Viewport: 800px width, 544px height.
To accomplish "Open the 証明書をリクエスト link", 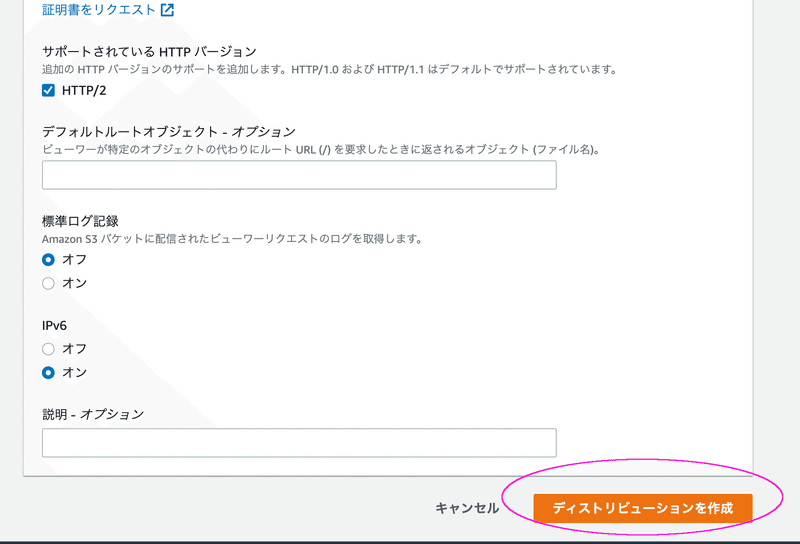I will pyautogui.click(x=98, y=10).
